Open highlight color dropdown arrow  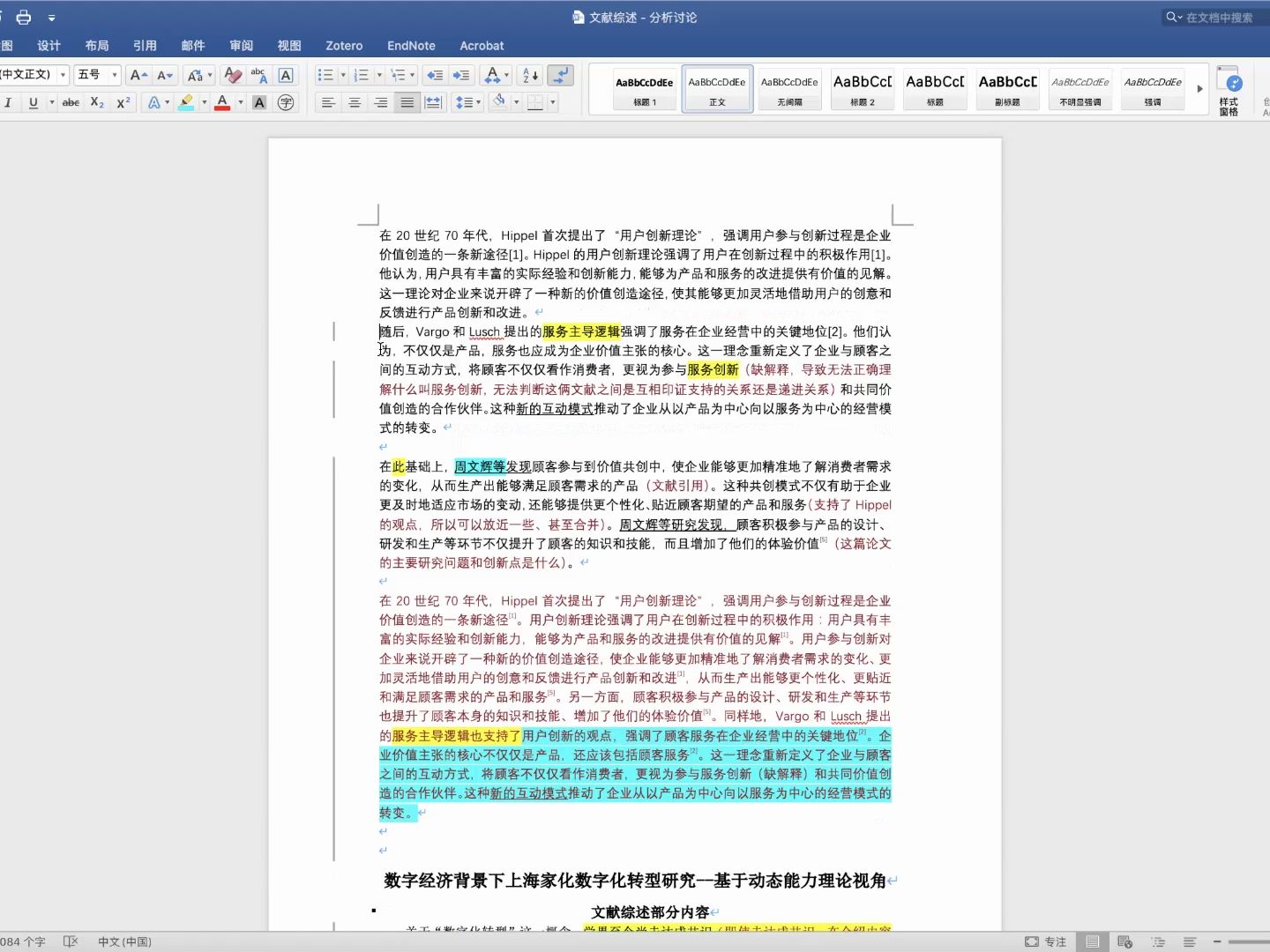point(204,102)
